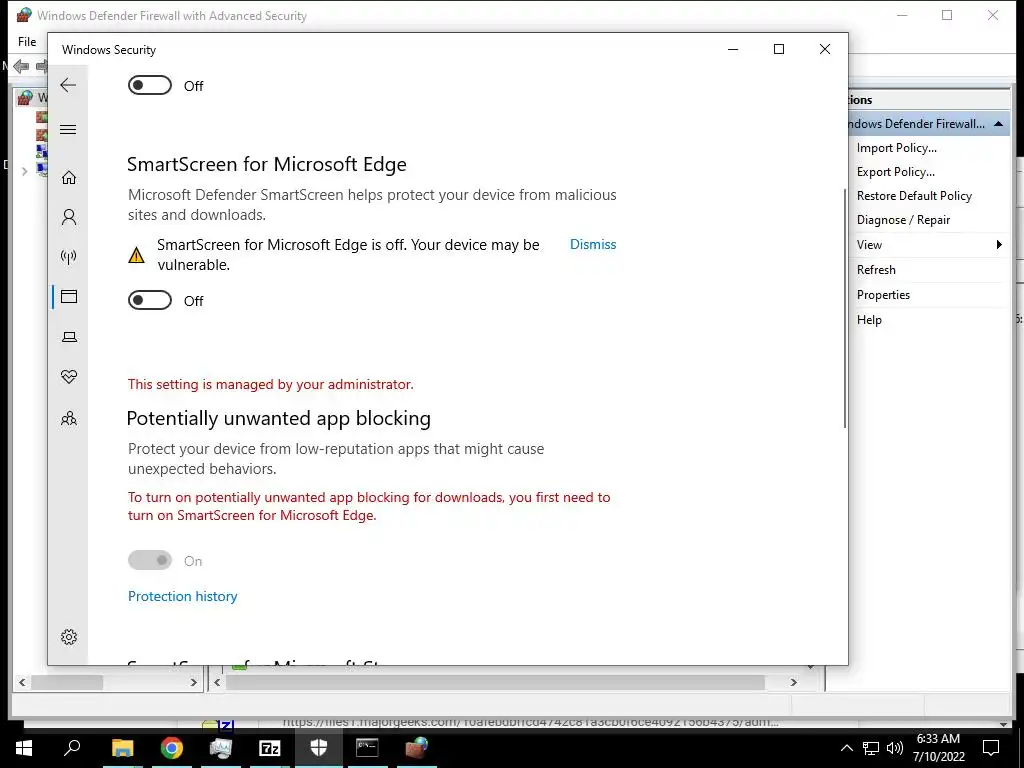Click the SmartScreen warning triangle icon

tap(136, 255)
